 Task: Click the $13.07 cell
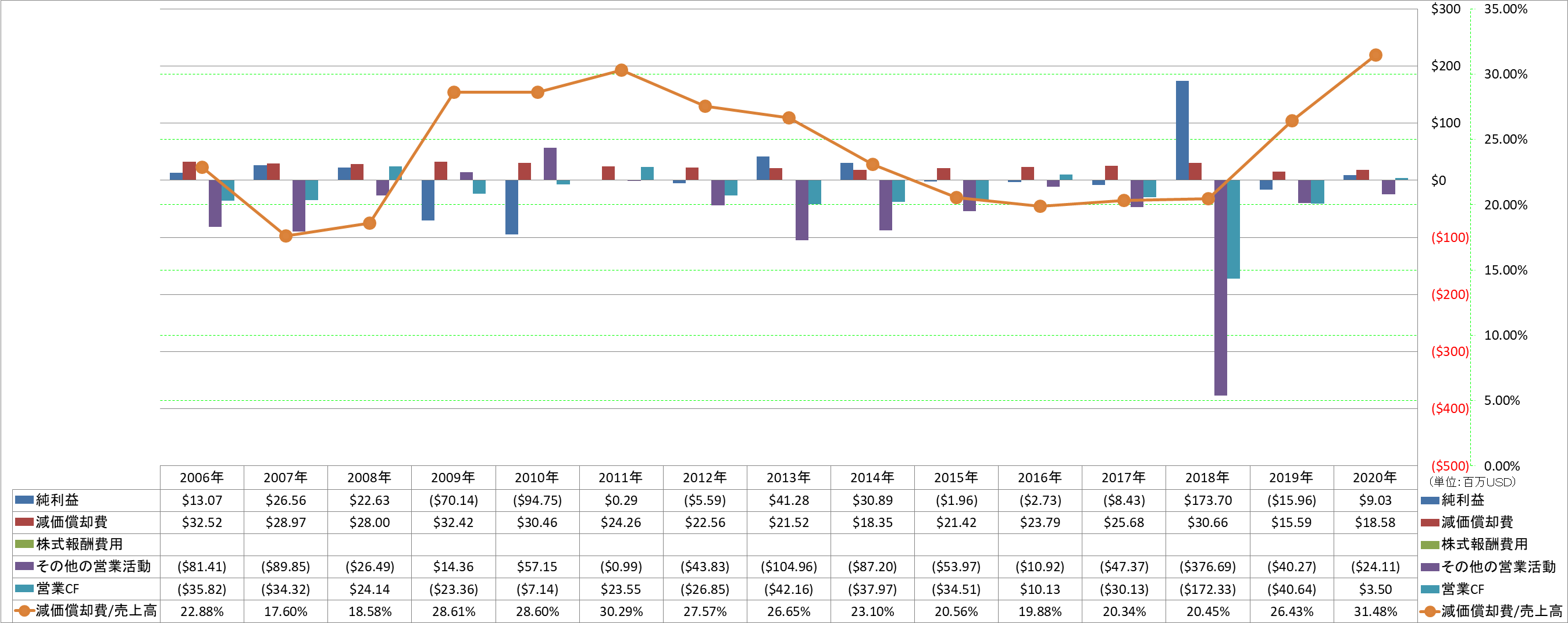(x=201, y=500)
